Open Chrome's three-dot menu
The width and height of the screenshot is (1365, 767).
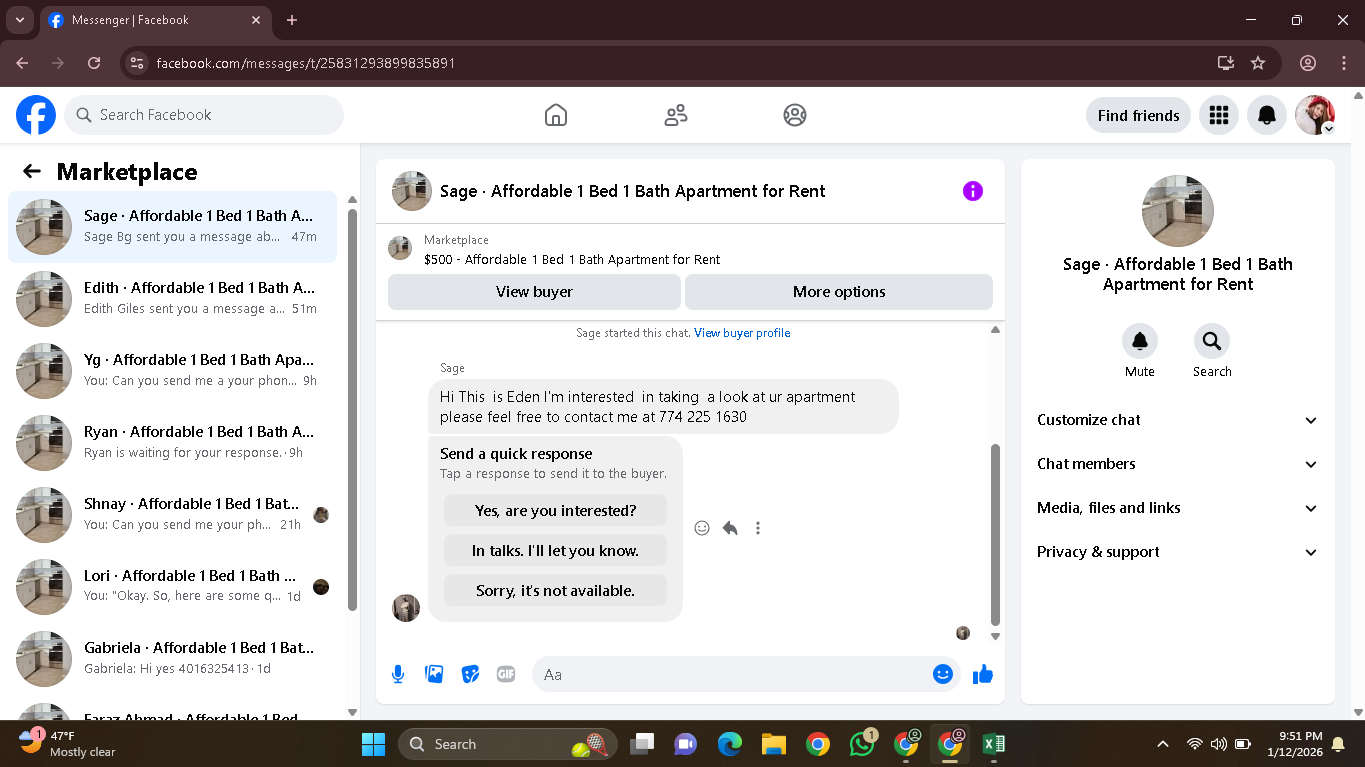1343,63
